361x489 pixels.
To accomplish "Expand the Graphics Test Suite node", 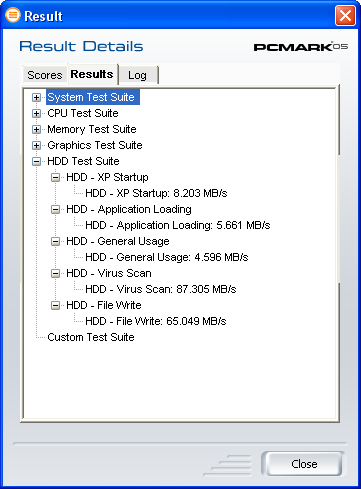I will 36,145.
